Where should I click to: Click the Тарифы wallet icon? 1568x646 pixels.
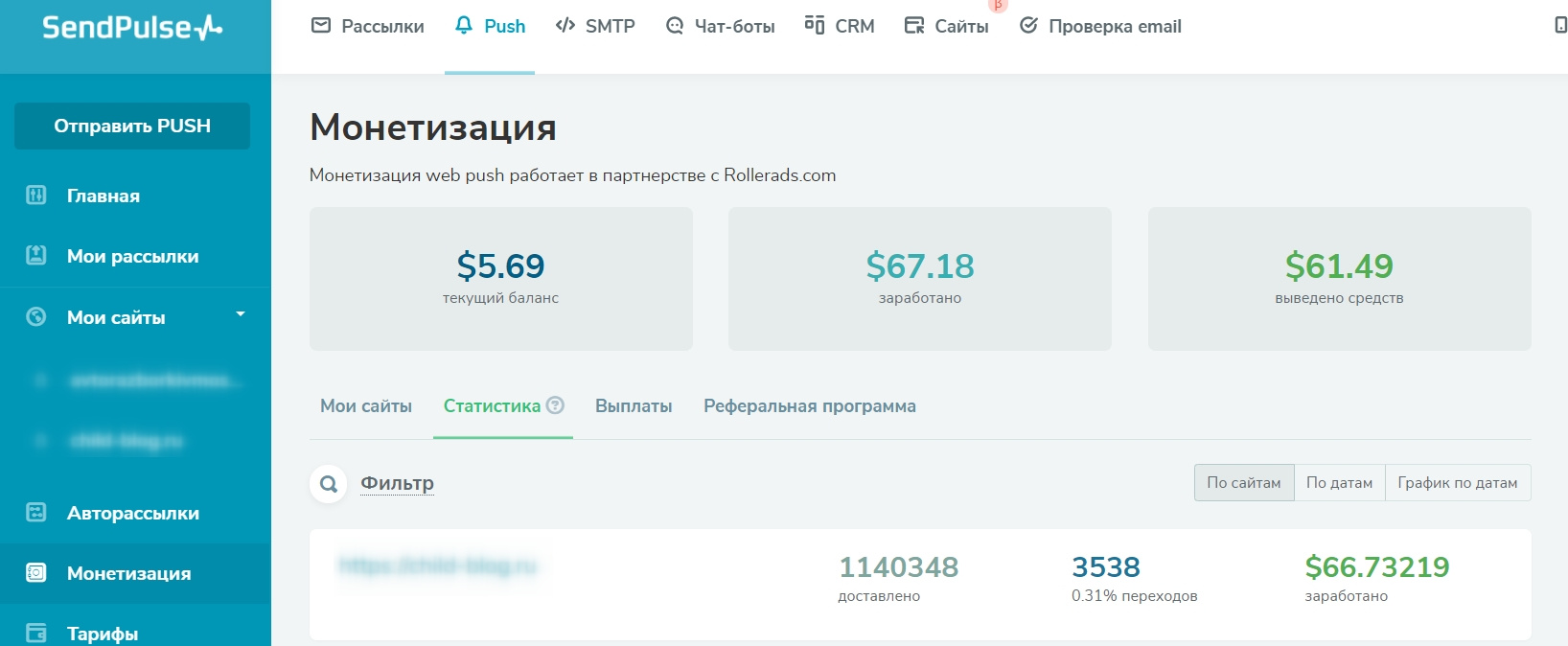pyautogui.click(x=36, y=634)
